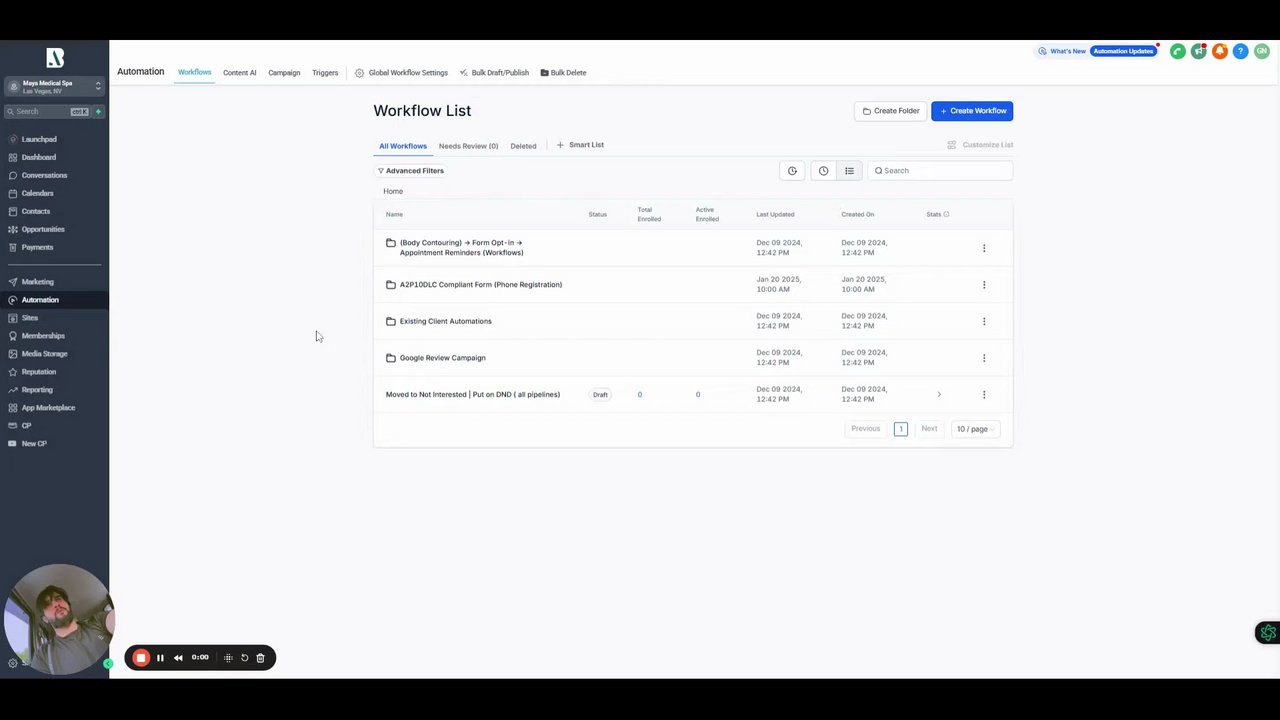Pause the screen recording
Screen dimensions: 1280x720
pyautogui.click(x=160, y=658)
